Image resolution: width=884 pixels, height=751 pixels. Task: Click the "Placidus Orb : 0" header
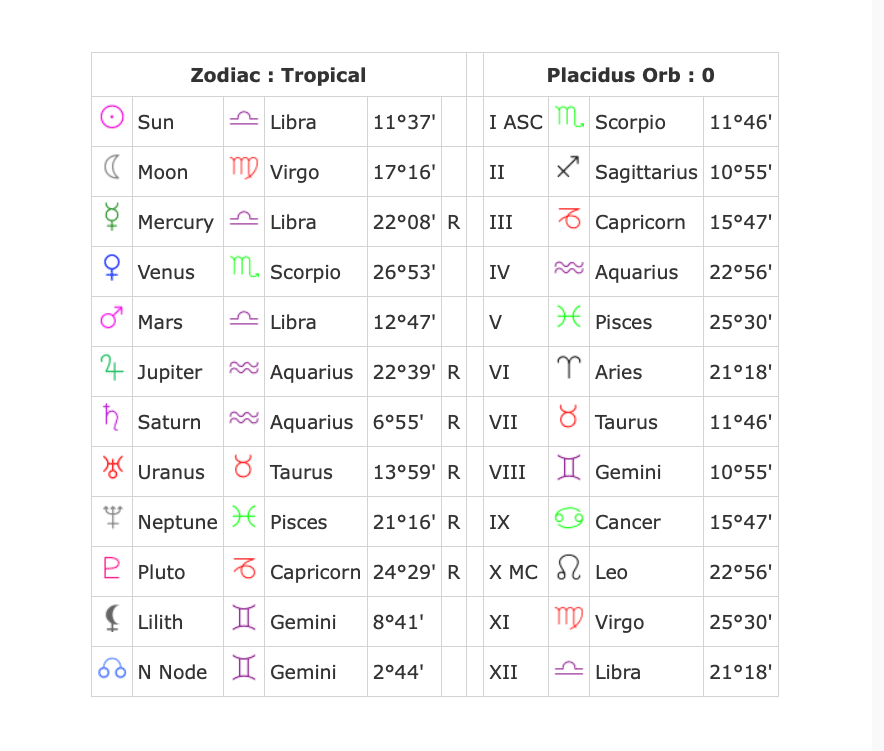(630, 75)
